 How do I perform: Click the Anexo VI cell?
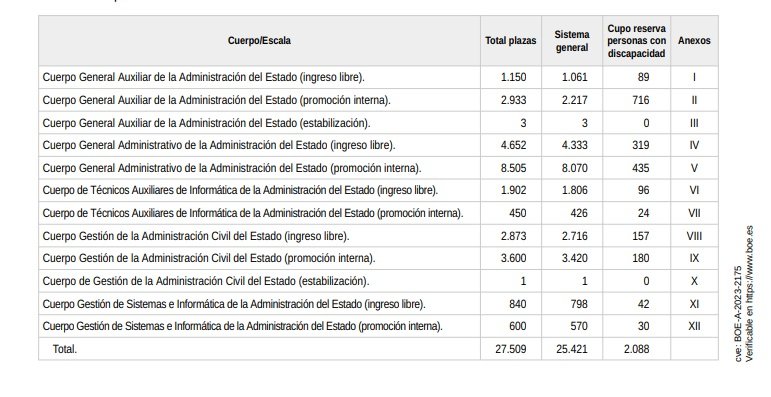pyautogui.click(x=694, y=190)
